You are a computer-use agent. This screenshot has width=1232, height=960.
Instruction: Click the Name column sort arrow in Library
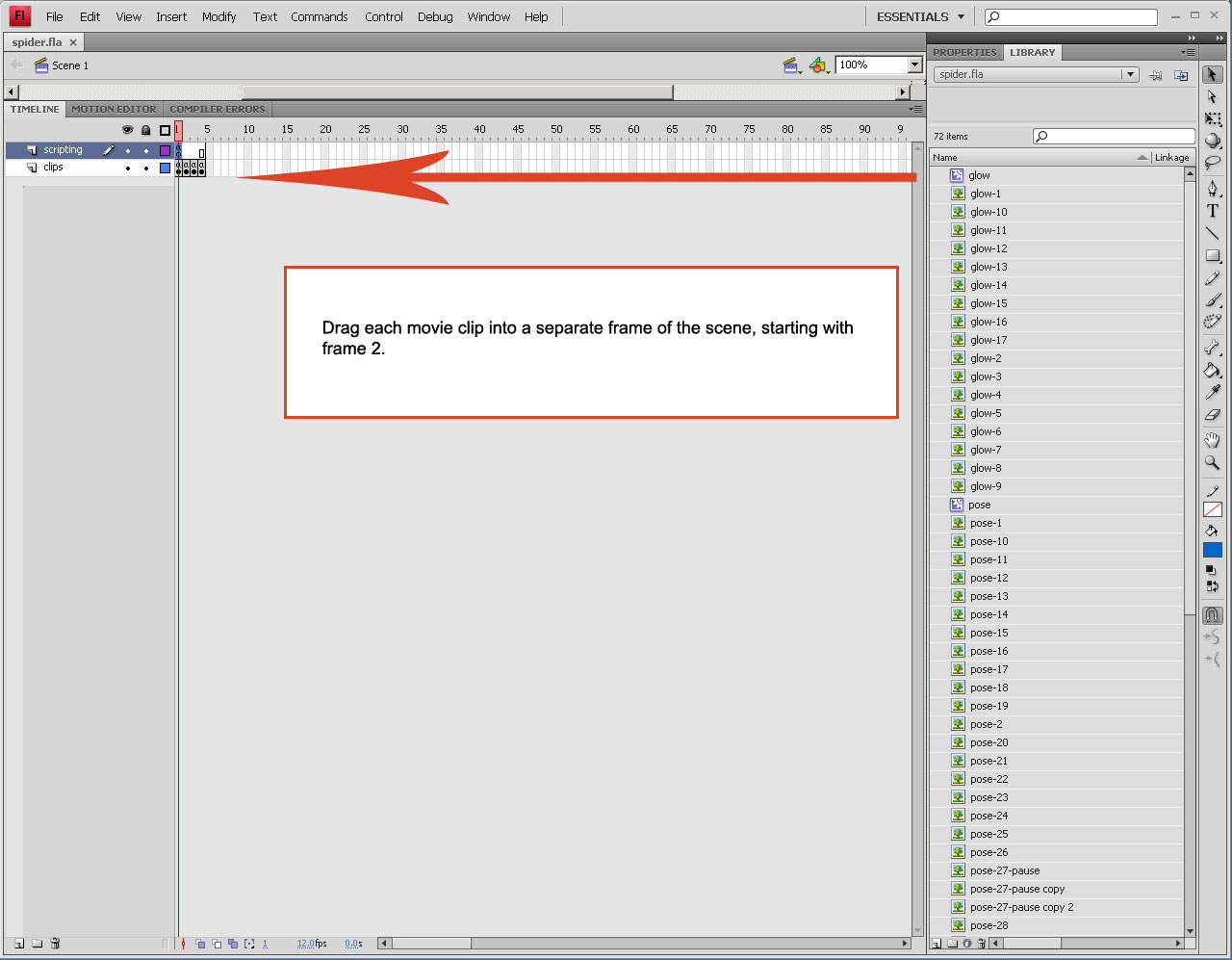click(1142, 157)
